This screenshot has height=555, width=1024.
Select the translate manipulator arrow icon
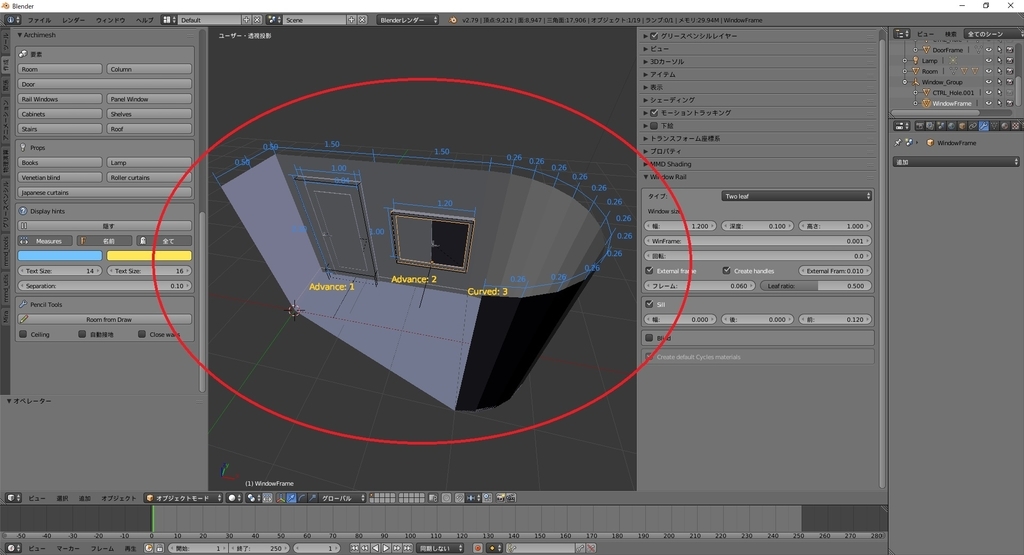(x=291, y=498)
